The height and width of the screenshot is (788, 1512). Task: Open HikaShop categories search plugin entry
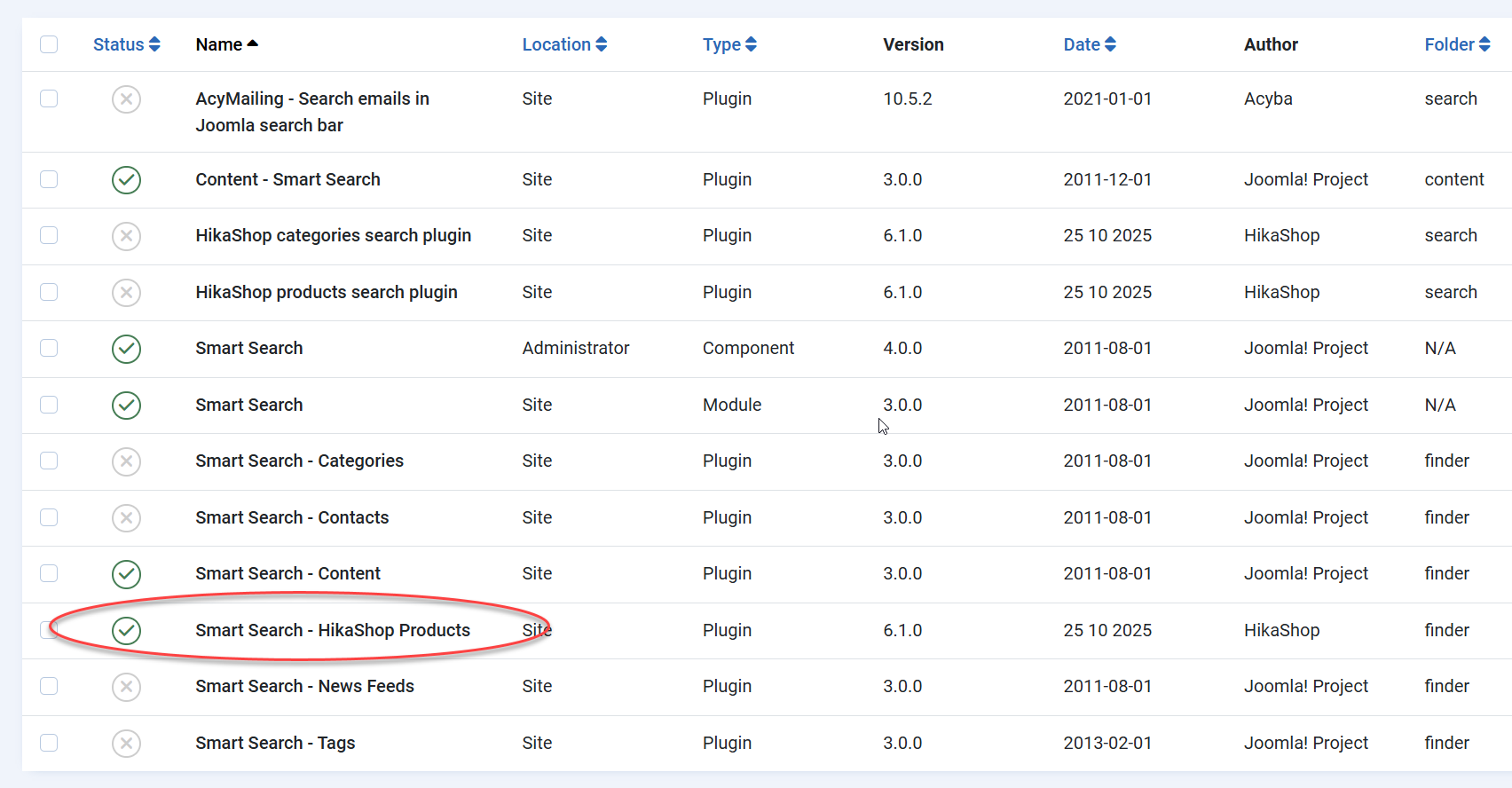pos(333,235)
